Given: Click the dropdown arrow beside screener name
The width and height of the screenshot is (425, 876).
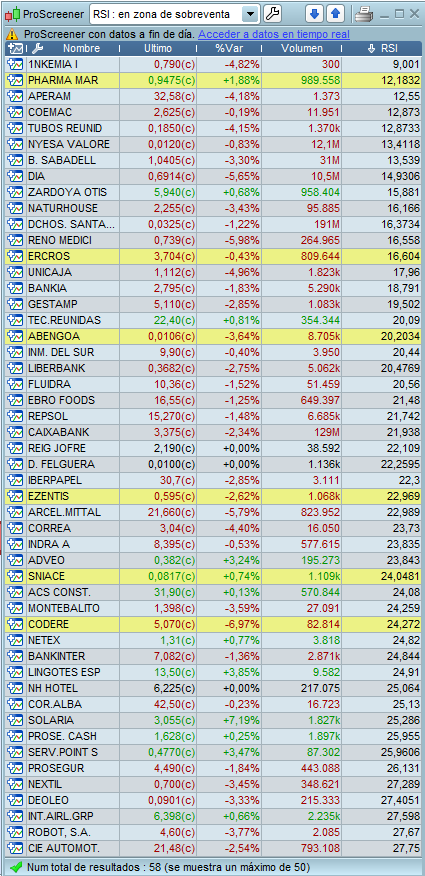Looking at the screenshot, I should [251, 14].
